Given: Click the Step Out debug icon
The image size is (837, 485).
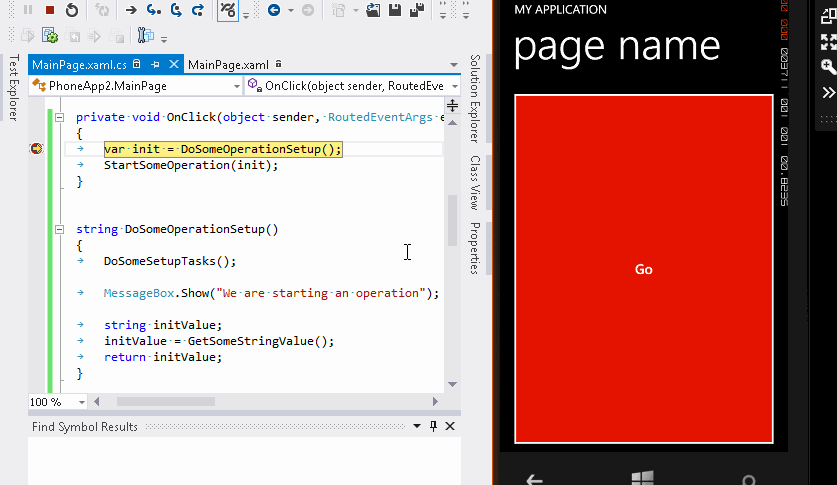Looking at the screenshot, I should click(x=198, y=10).
